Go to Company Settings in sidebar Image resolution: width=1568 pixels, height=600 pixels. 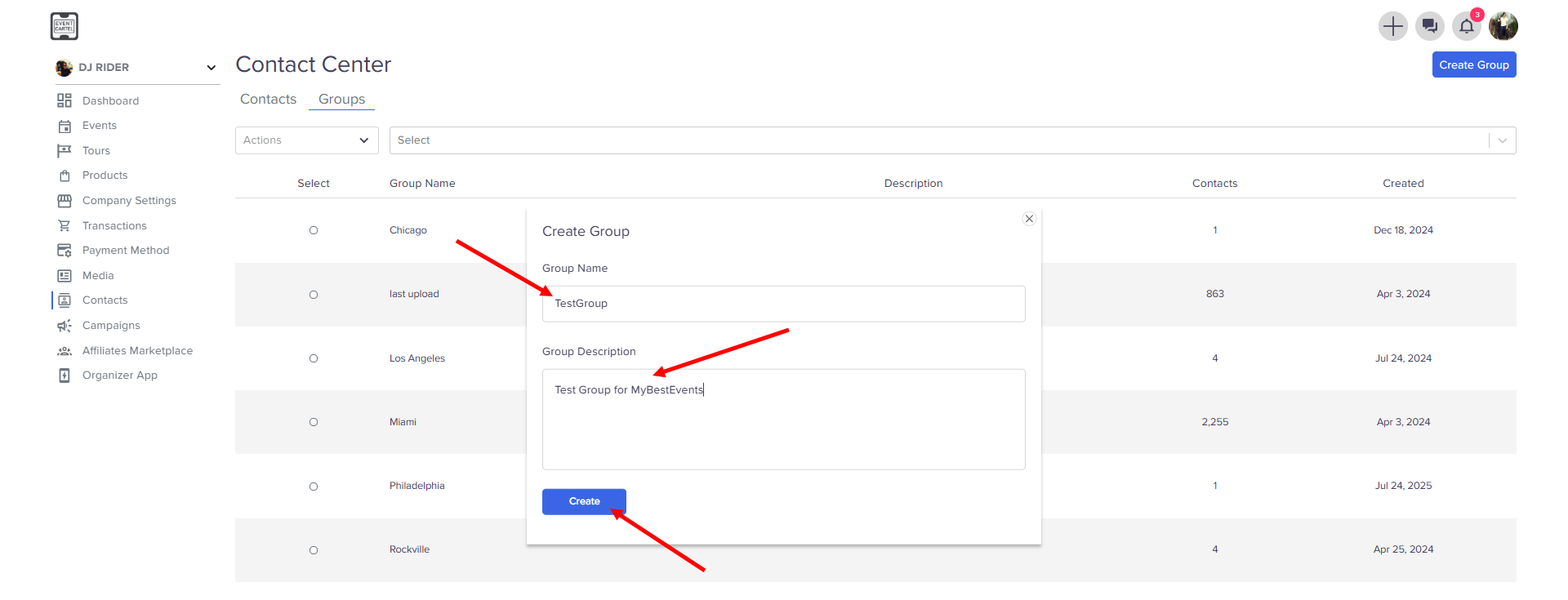[x=129, y=201]
